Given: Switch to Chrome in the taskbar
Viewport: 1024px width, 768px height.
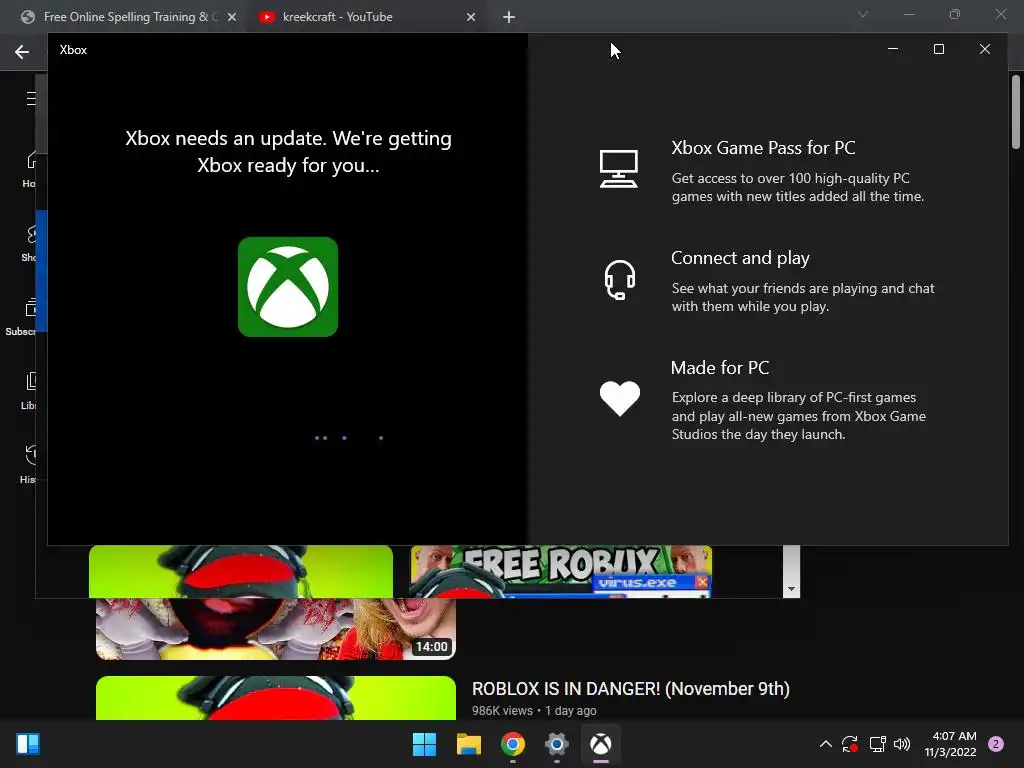Looking at the screenshot, I should coord(513,744).
